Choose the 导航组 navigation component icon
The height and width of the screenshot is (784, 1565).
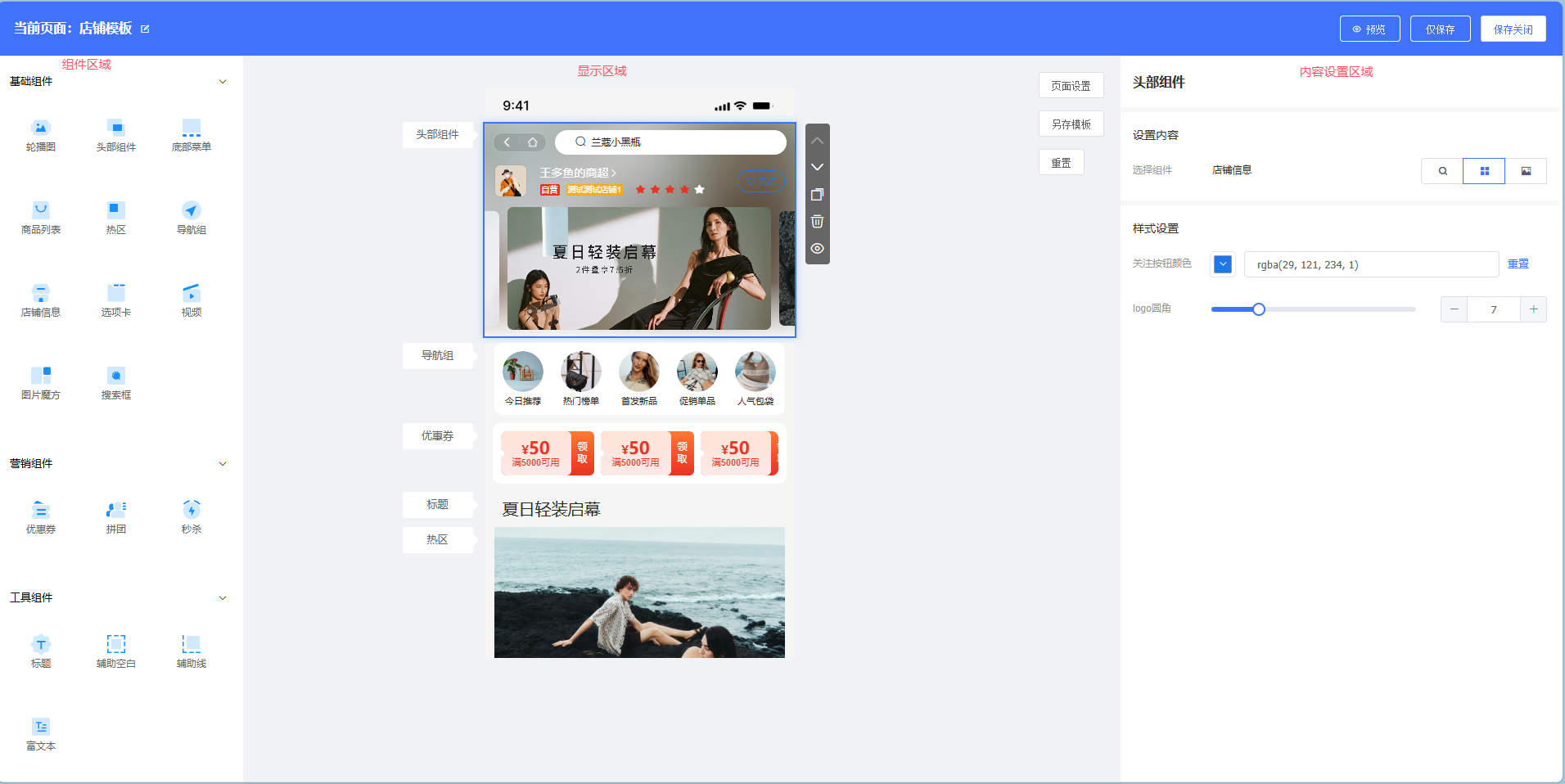(x=191, y=210)
